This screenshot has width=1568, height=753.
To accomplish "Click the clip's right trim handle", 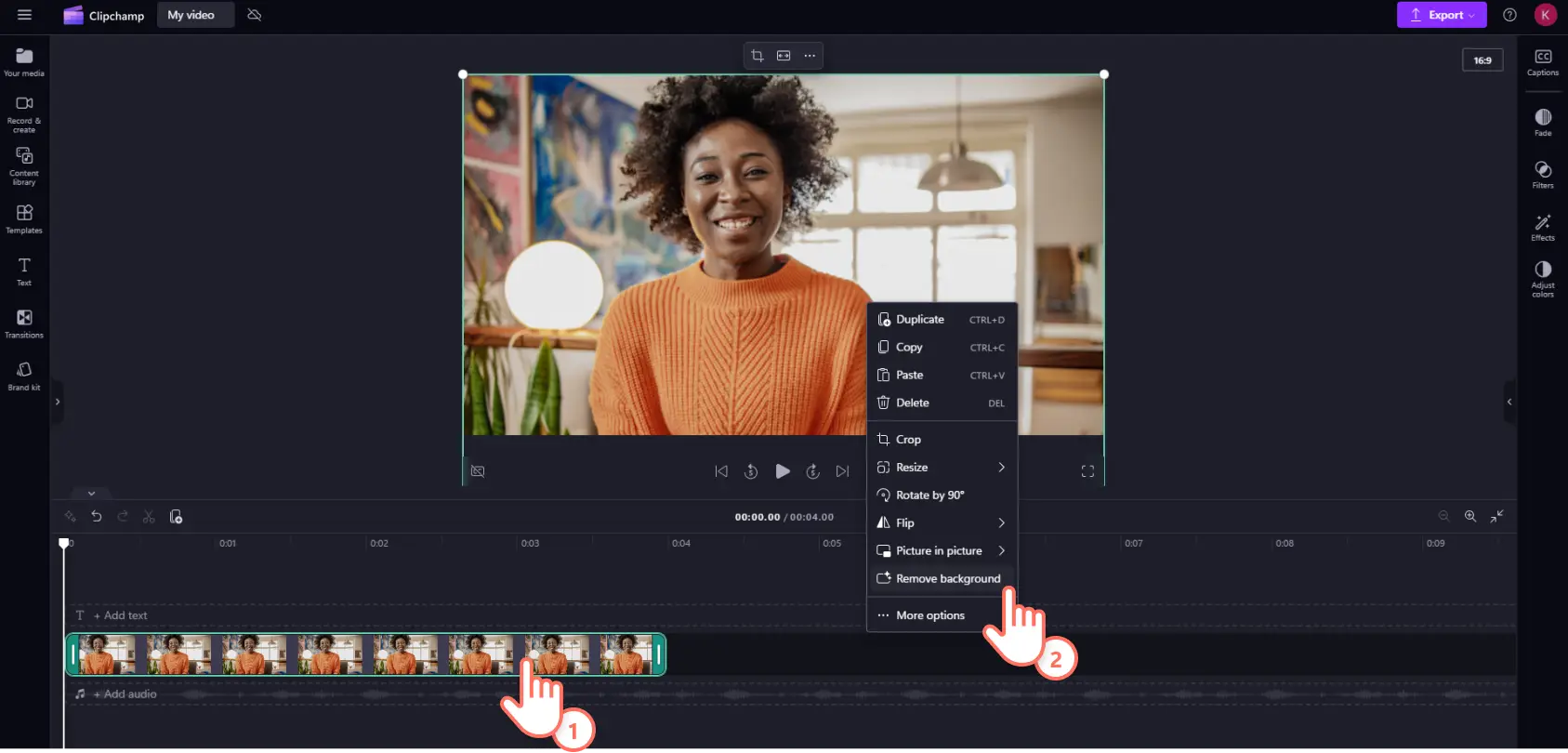I will (x=659, y=654).
